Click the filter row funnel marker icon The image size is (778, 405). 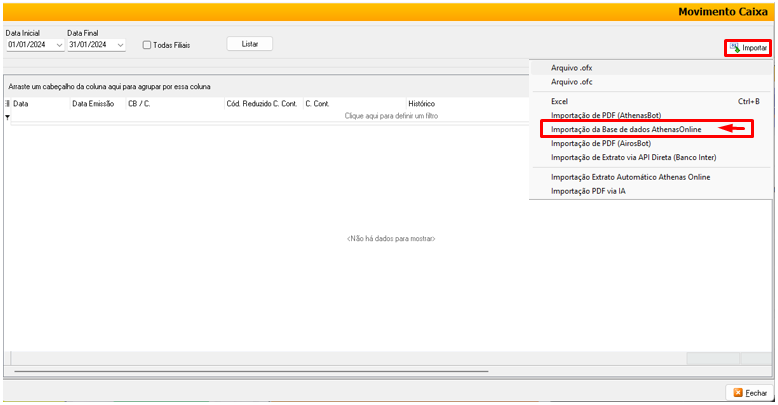coord(8,117)
